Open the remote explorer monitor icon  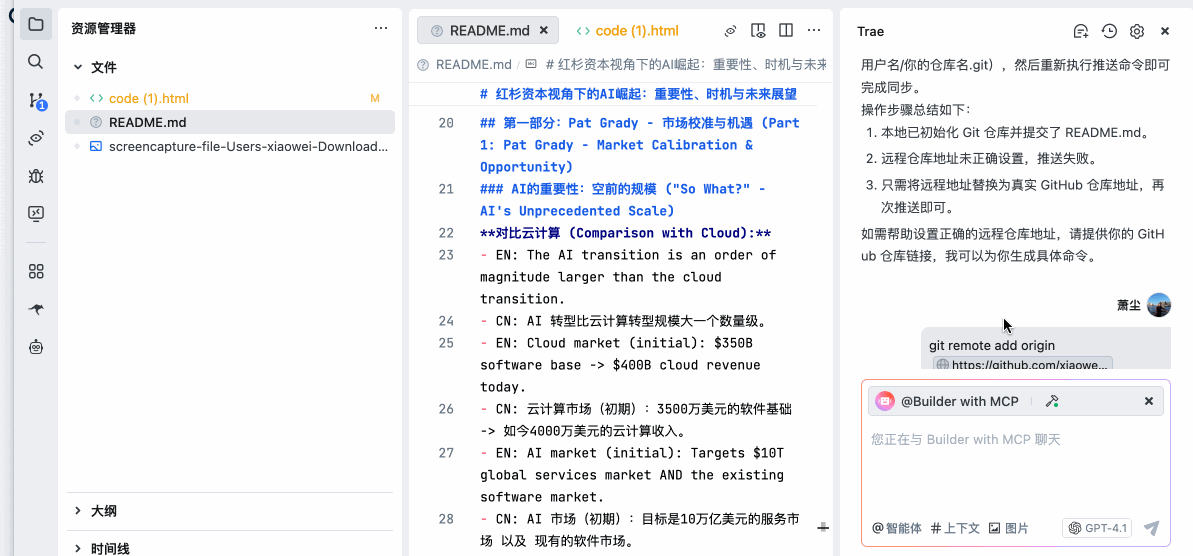(x=35, y=214)
